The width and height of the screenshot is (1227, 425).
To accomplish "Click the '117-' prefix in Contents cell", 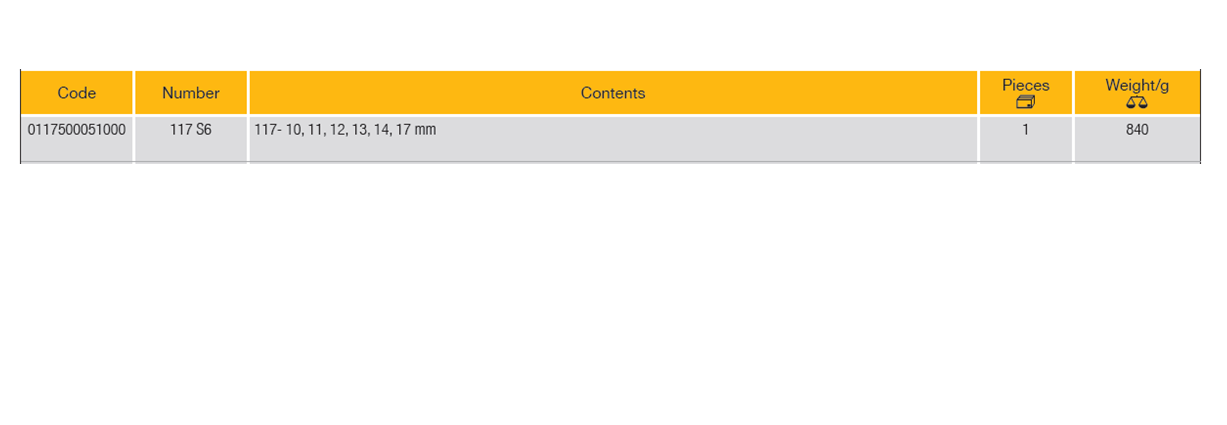I will coord(268,129).
